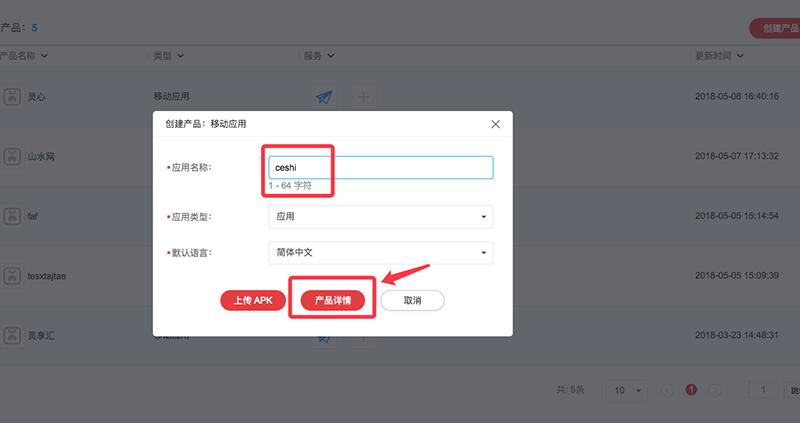The width and height of the screenshot is (800, 423).
Task: Close the 创建产品 dialog with X
Action: tap(495, 124)
